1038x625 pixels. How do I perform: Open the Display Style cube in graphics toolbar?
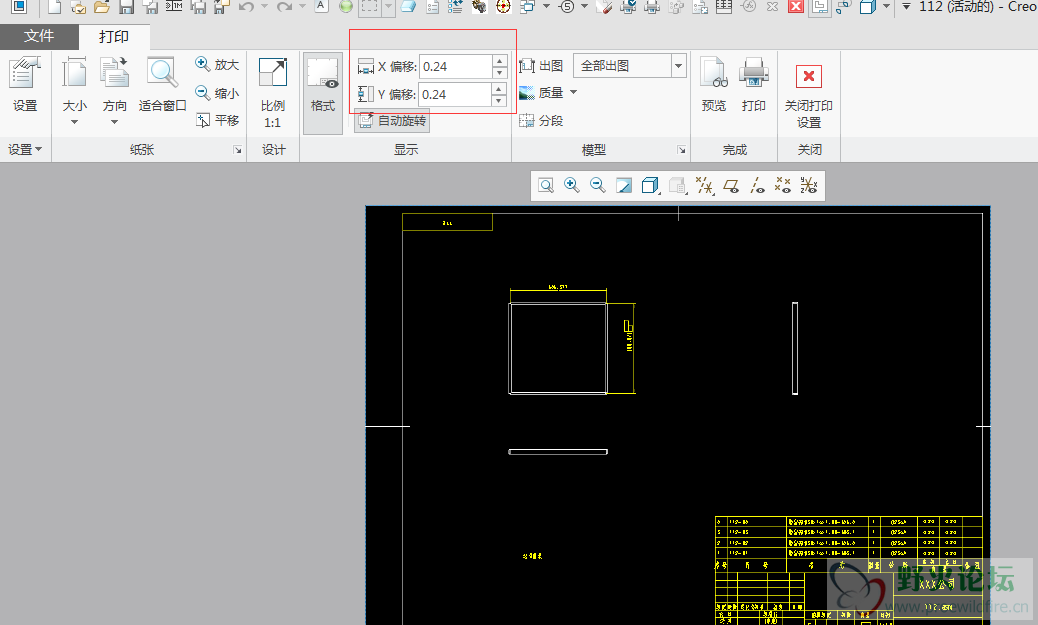pyautogui.click(x=650, y=185)
